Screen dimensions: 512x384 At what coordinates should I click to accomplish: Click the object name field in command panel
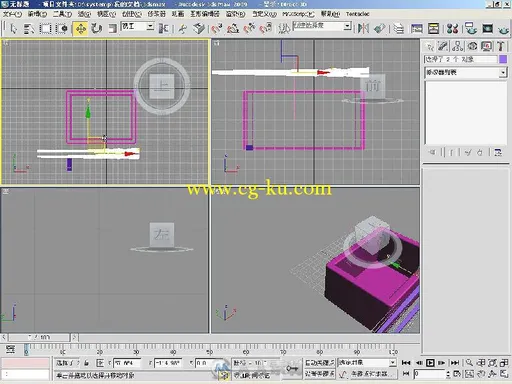pos(461,59)
